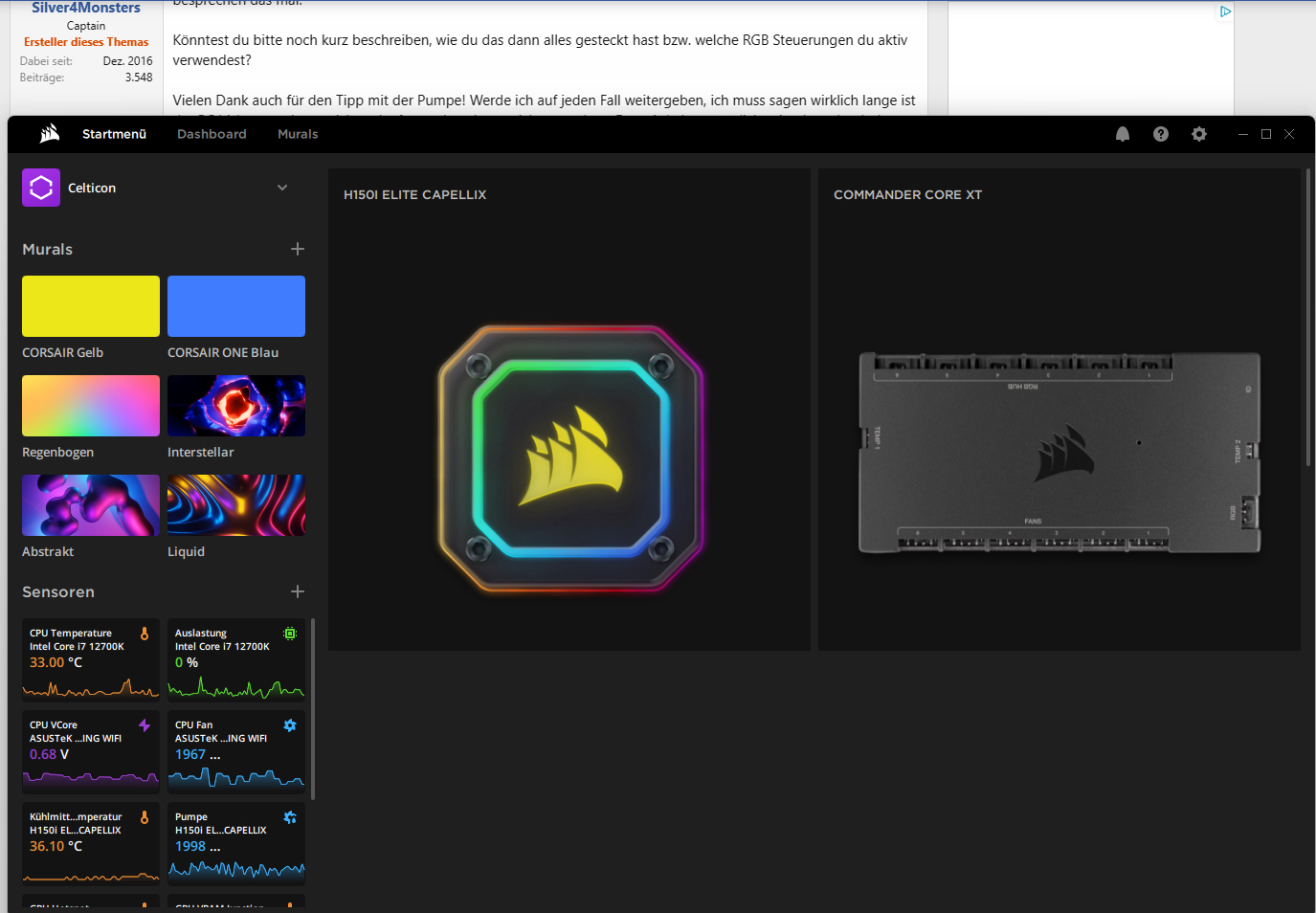Select the CORSAIR ONE Blau blue mural

[x=236, y=306]
